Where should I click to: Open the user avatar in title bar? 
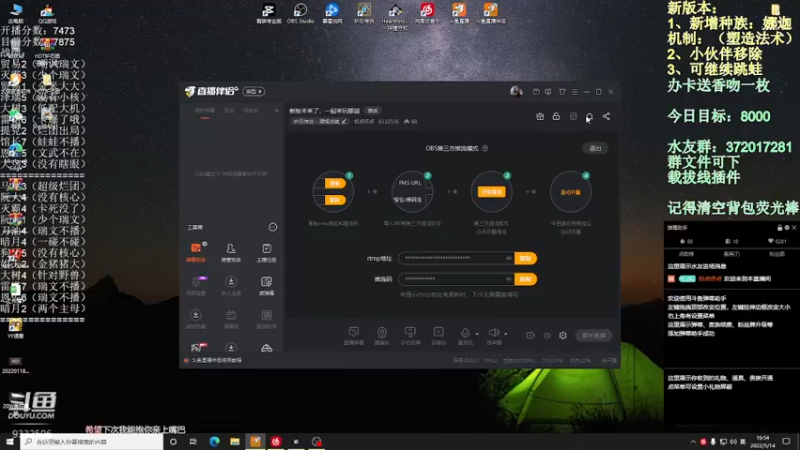coord(516,91)
